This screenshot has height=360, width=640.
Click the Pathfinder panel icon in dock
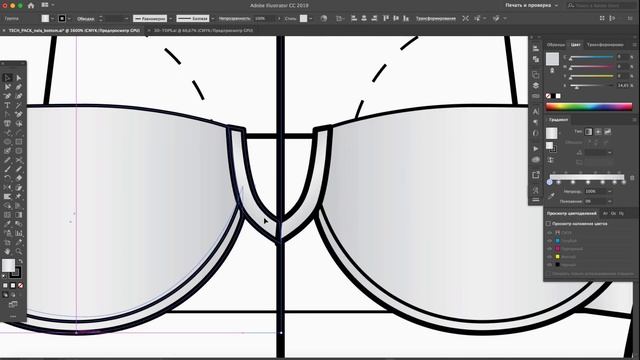click(536, 60)
